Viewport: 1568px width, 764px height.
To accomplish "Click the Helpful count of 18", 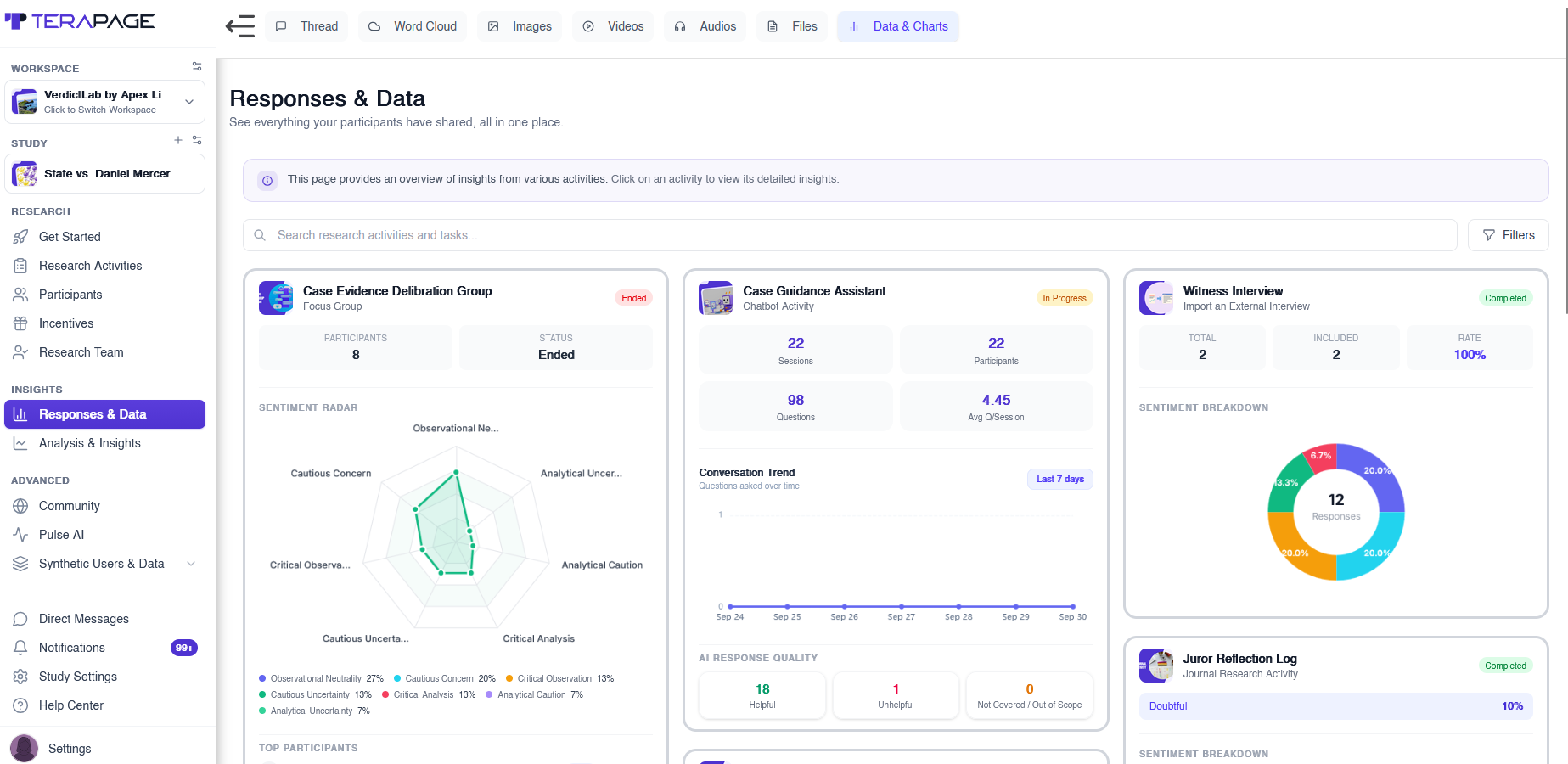I will (762, 689).
